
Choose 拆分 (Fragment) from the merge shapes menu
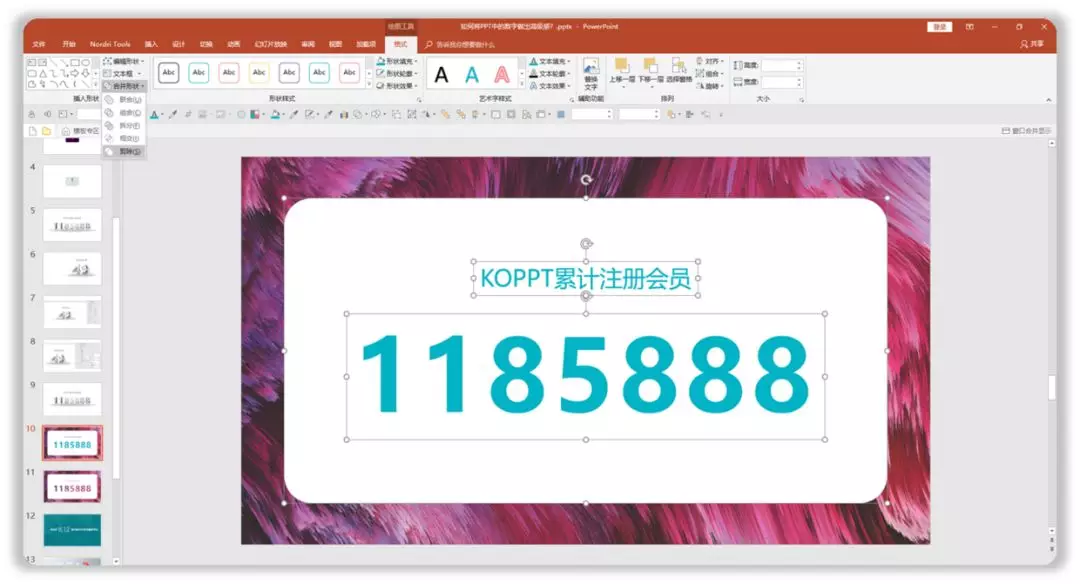click(x=124, y=125)
